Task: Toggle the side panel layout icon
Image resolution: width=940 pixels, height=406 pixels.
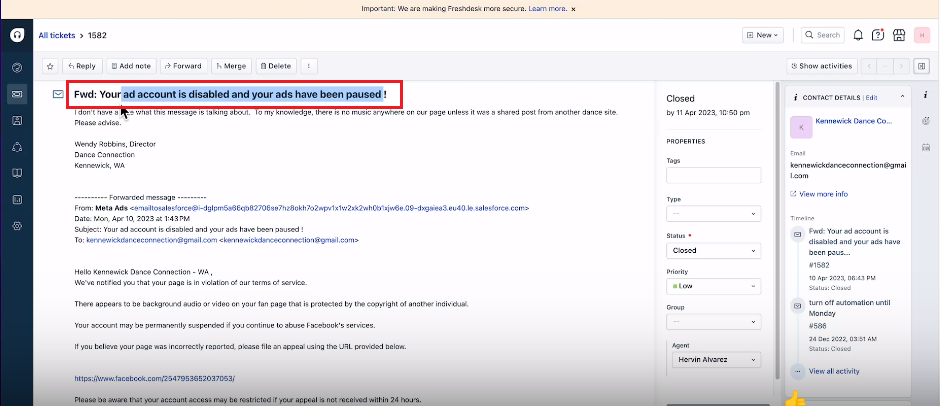Action: point(921,66)
